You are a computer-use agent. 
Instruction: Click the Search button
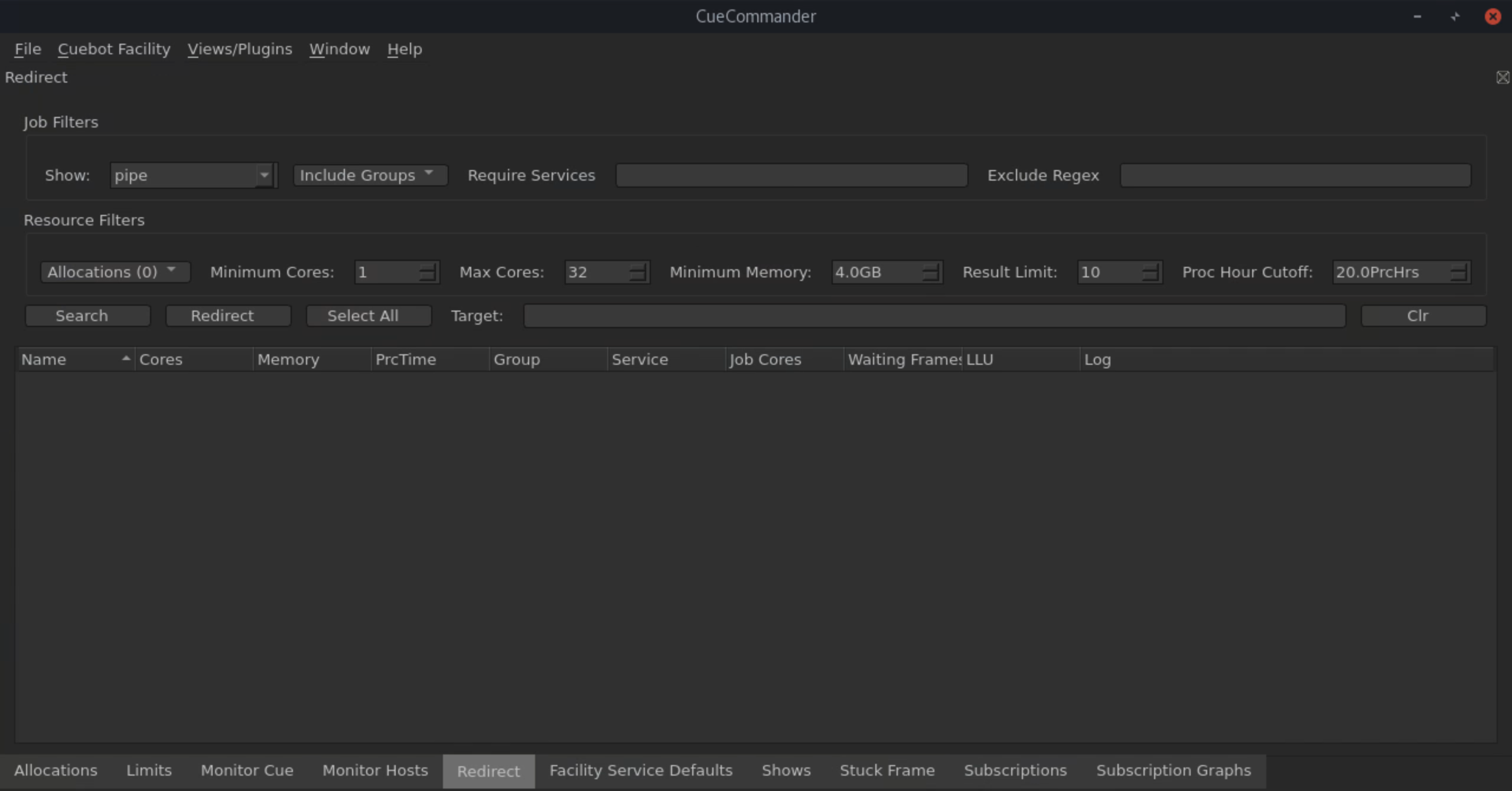87,316
